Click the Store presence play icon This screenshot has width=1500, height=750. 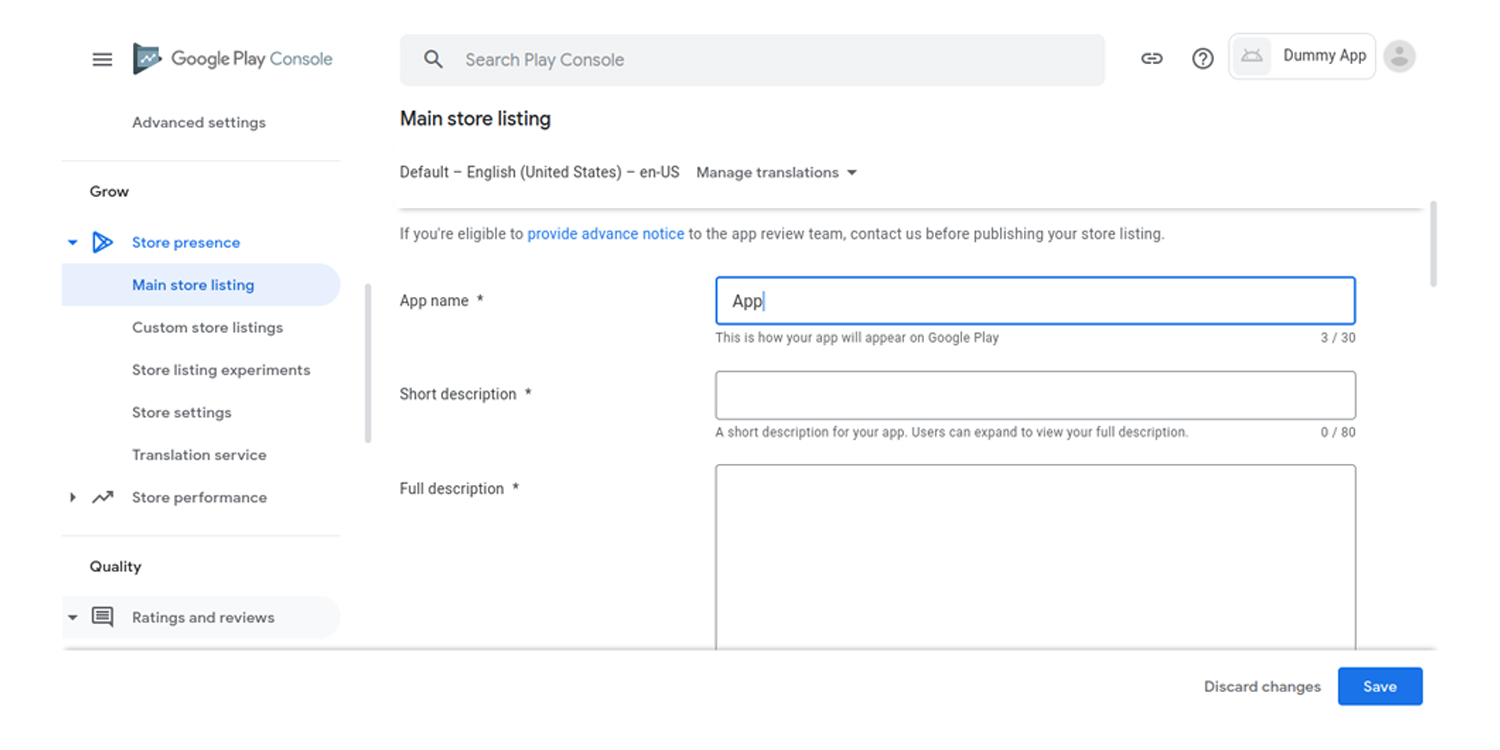click(102, 242)
